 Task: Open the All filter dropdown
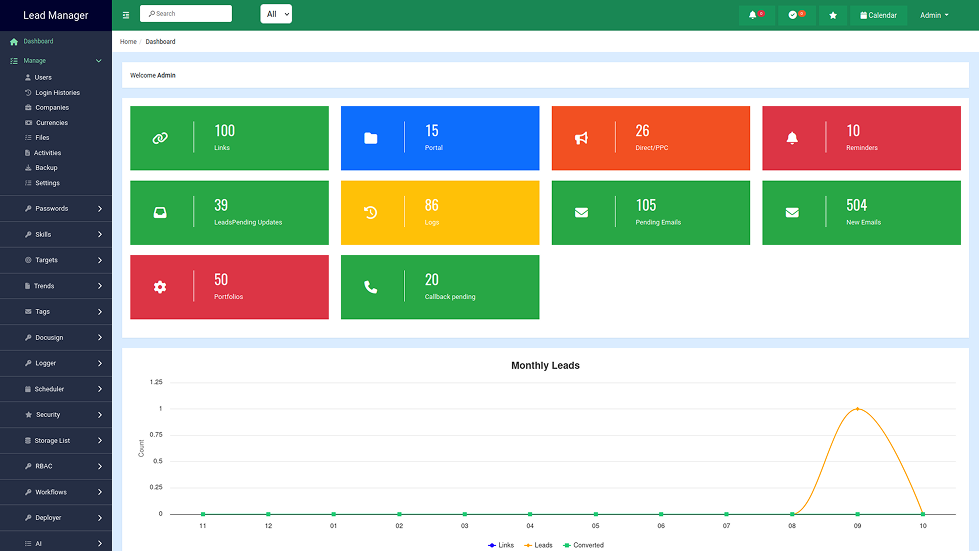click(x=276, y=14)
